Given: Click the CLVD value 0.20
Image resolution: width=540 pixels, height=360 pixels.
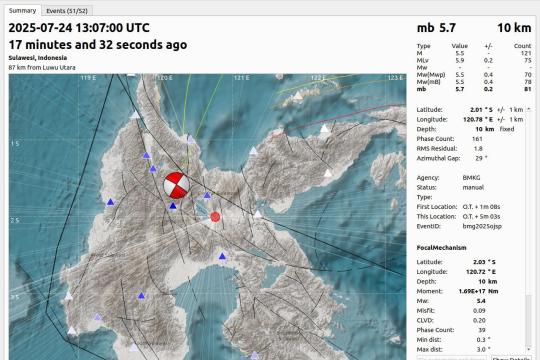Looking at the screenshot, I should click(x=479, y=320).
